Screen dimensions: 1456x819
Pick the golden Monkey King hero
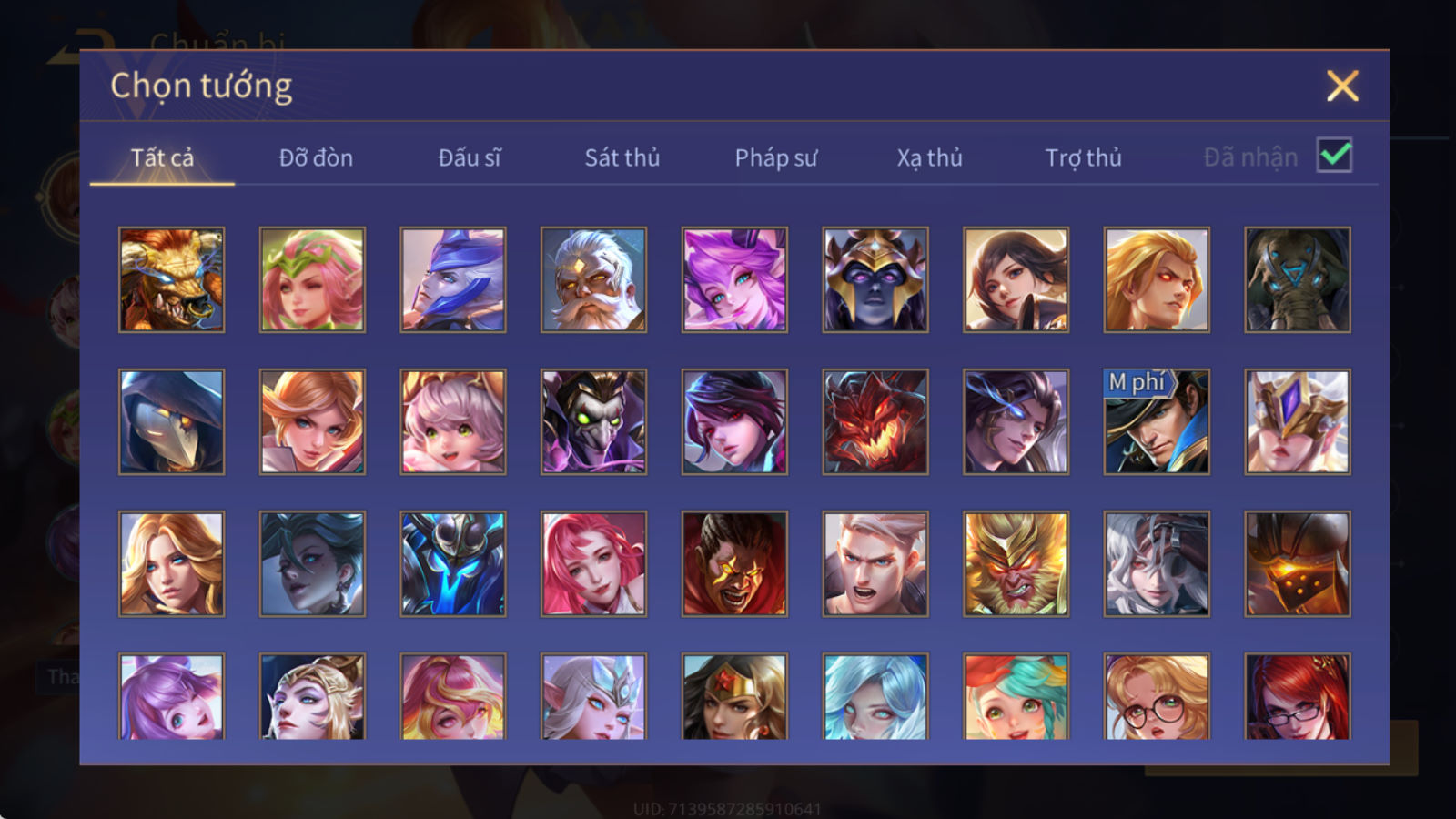[x=1016, y=563]
